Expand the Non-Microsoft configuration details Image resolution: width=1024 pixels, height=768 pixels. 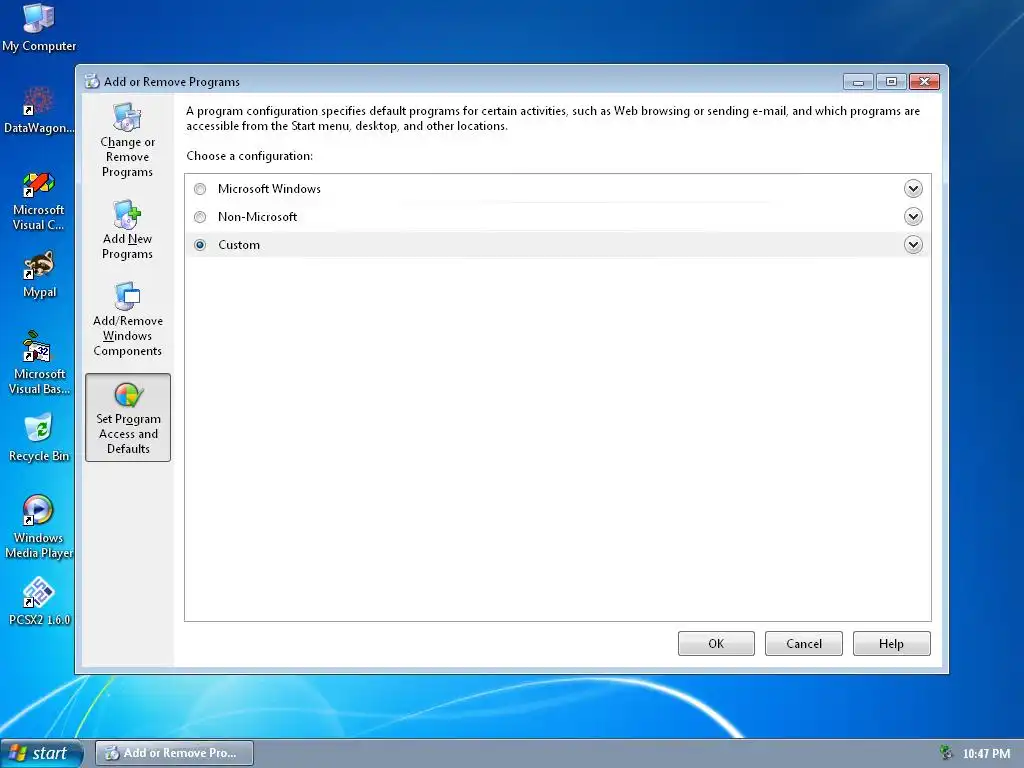[x=913, y=217]
